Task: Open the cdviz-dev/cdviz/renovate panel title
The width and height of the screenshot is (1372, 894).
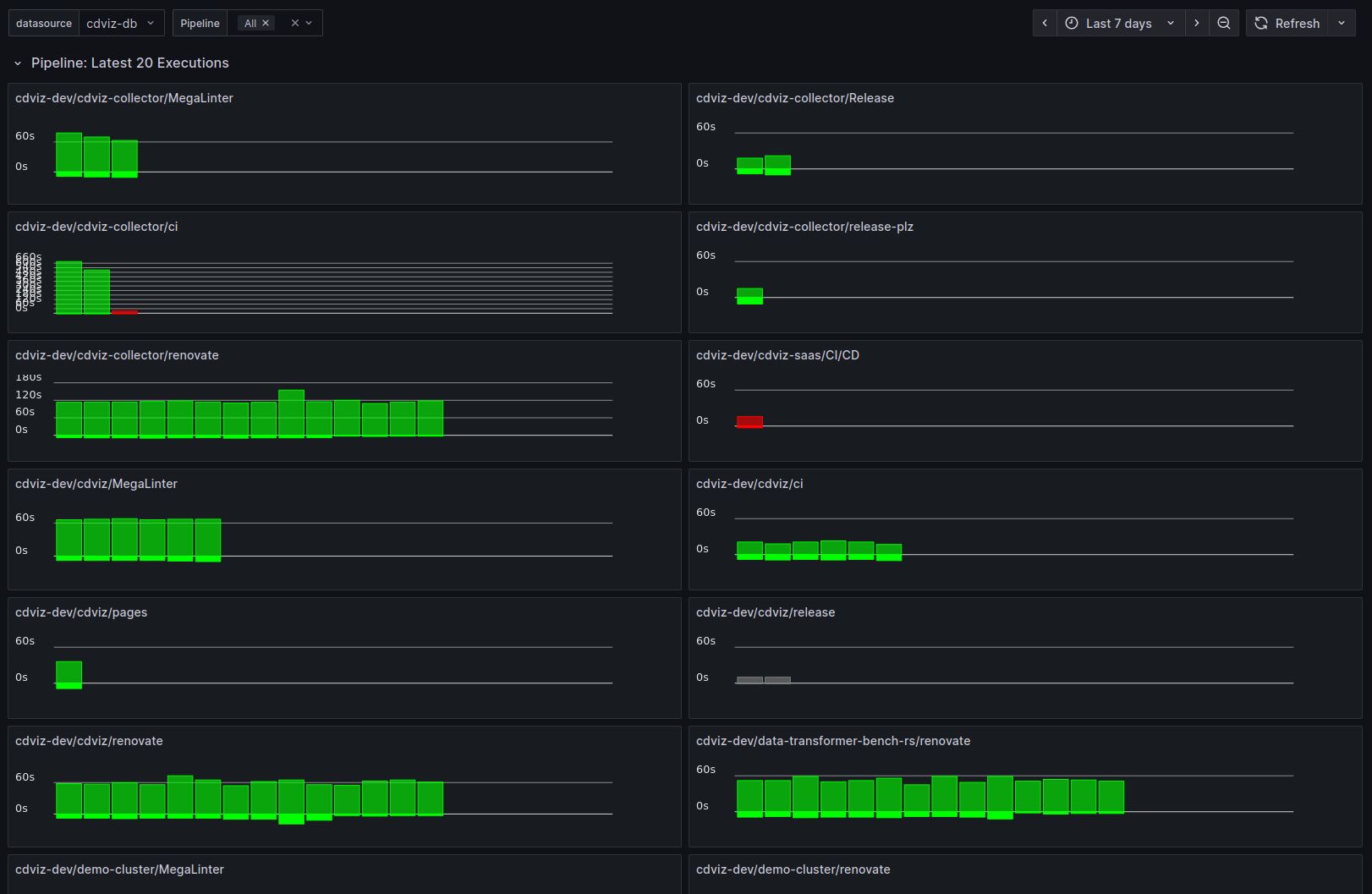Action: [x=89, y=741]
